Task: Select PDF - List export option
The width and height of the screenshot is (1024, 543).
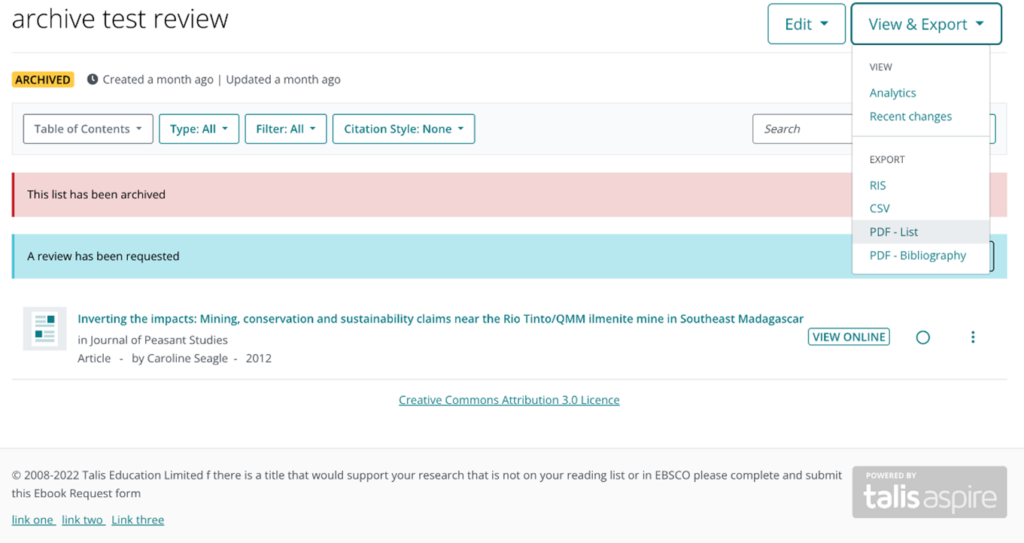Action: click(x=893, y=232)
